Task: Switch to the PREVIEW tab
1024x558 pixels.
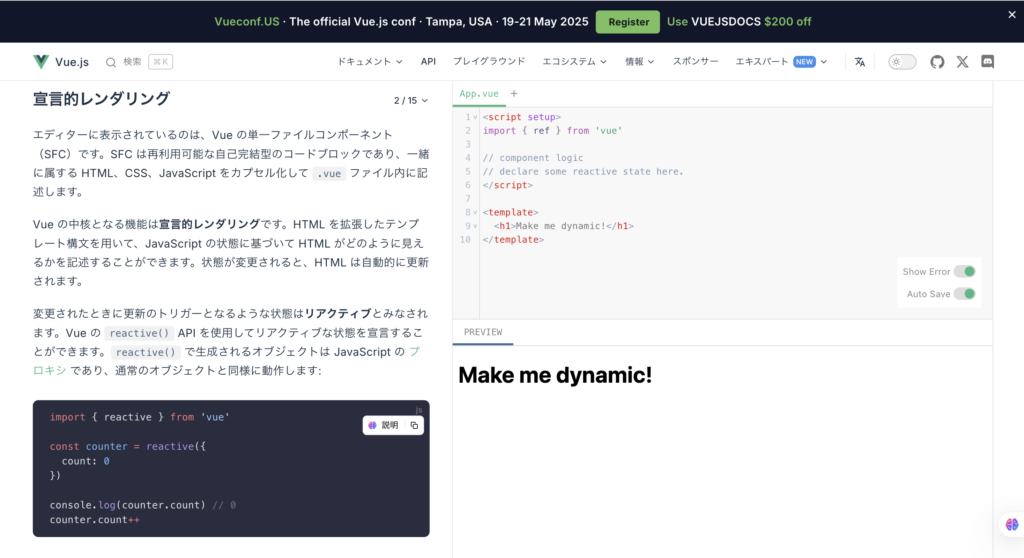Action: (x=483, y=332)
